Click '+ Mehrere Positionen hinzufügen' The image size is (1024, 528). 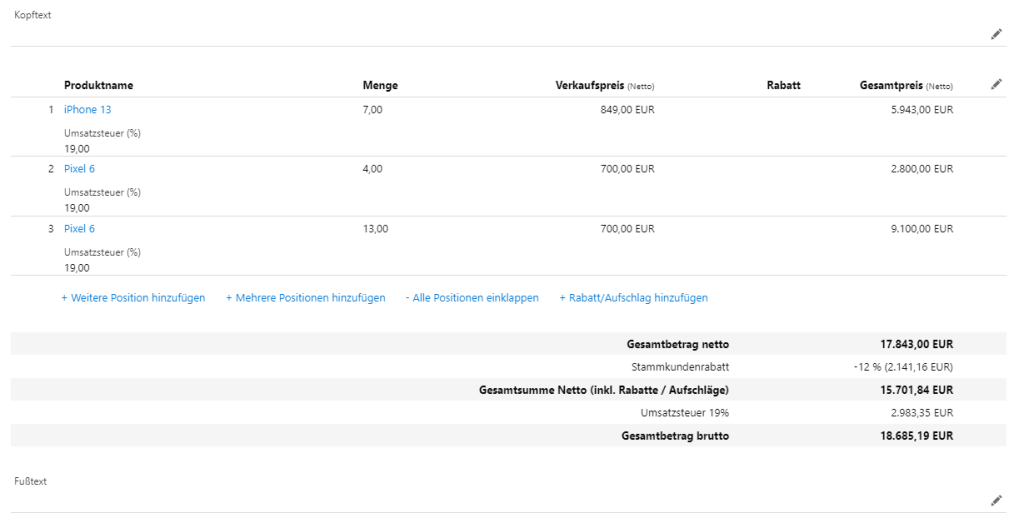point(305,298)
